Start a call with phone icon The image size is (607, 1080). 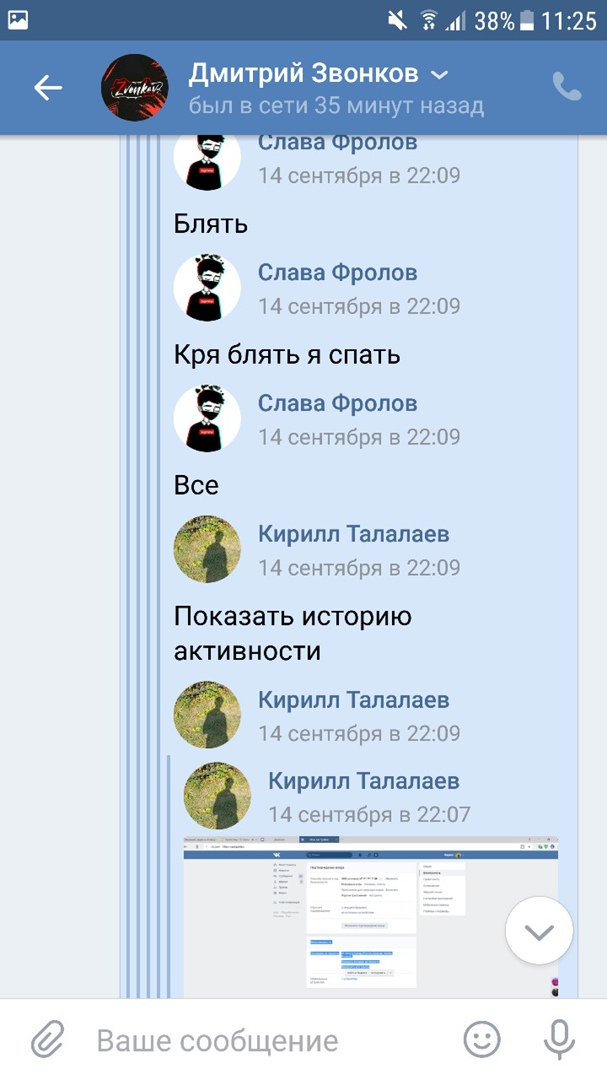pyautogui.click(x=566, y=87)
